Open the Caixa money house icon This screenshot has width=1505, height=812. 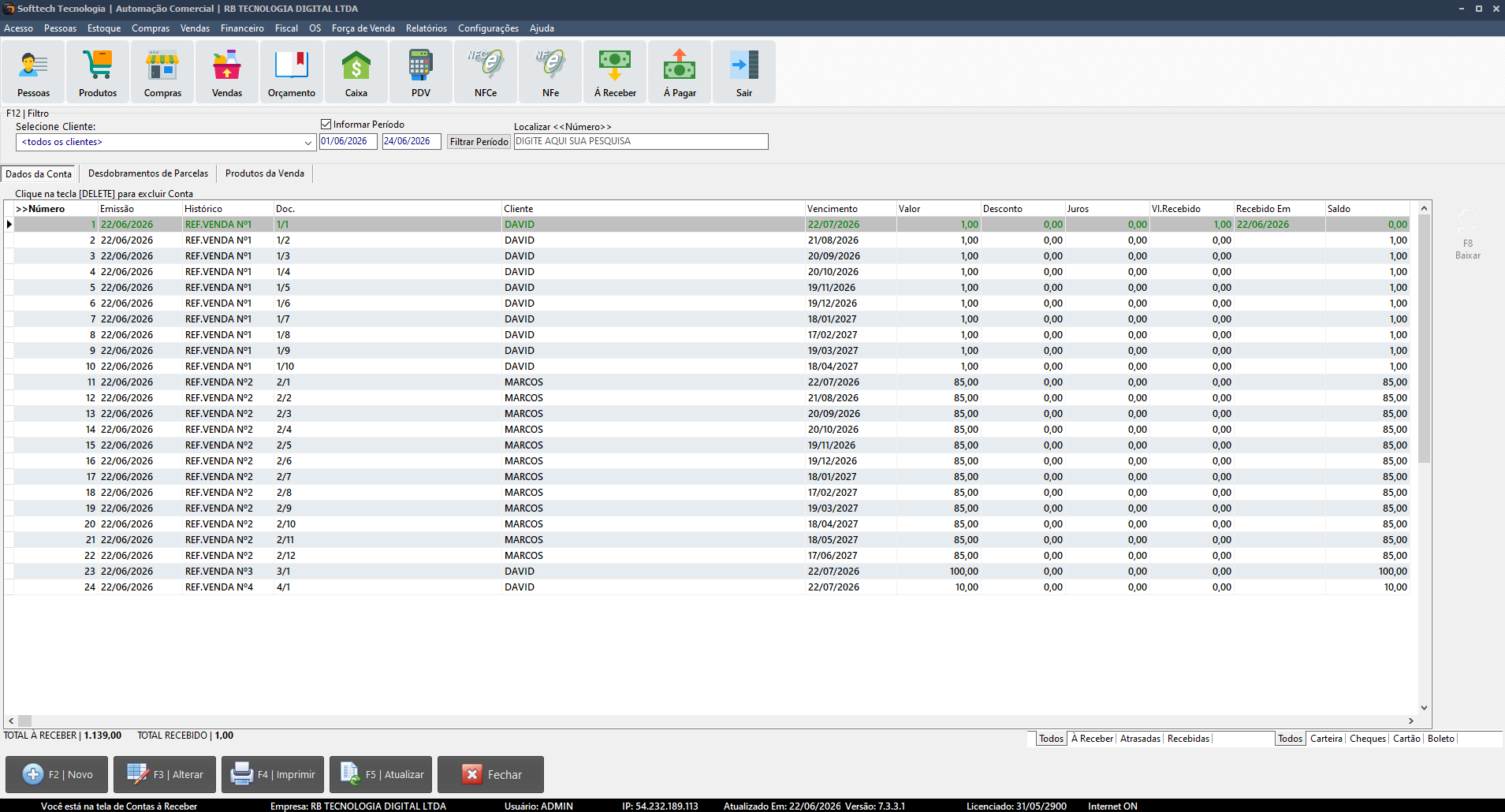[x=356, y=72]
